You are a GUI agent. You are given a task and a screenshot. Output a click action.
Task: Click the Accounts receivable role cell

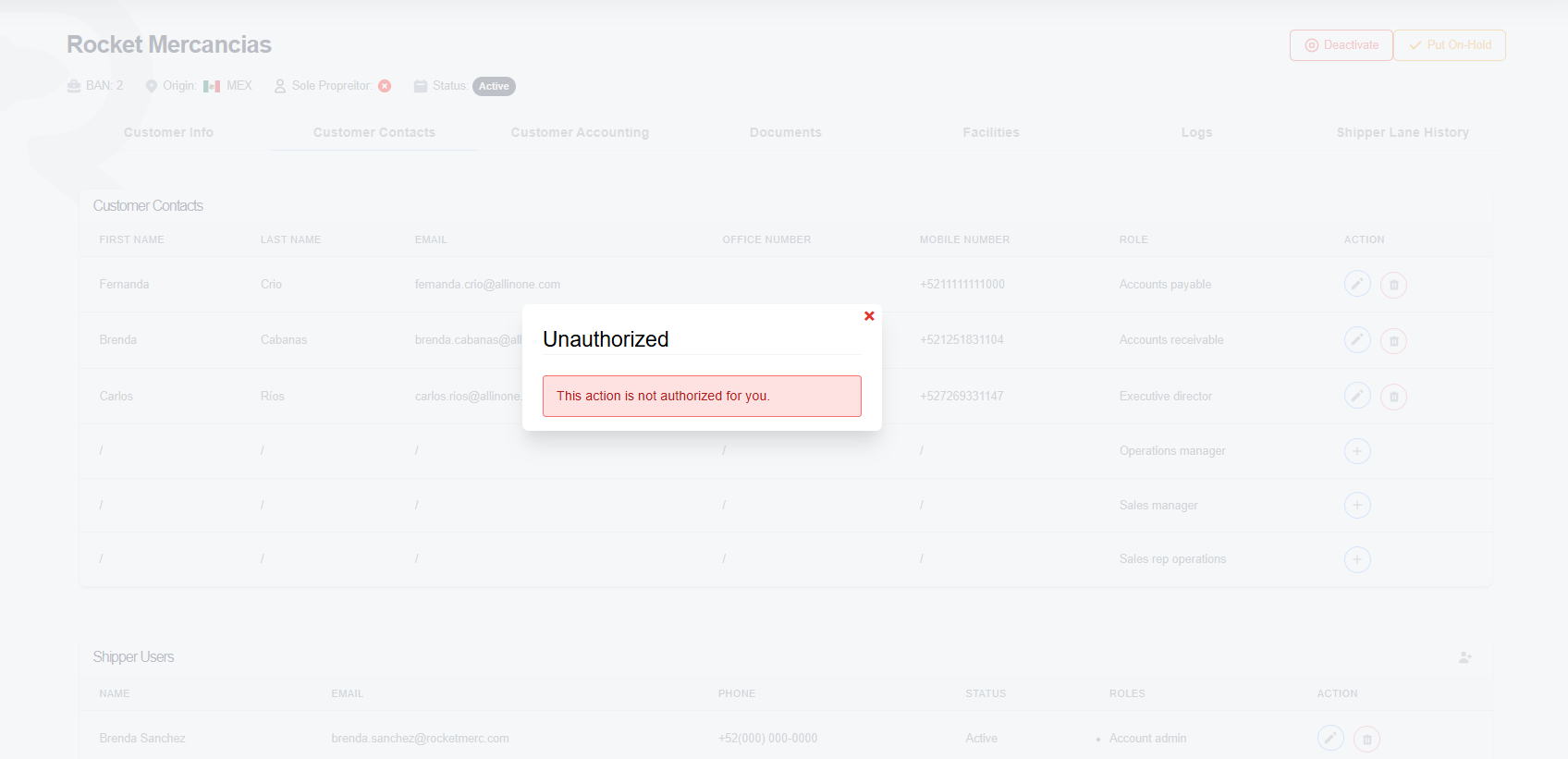coord(1171,339)
